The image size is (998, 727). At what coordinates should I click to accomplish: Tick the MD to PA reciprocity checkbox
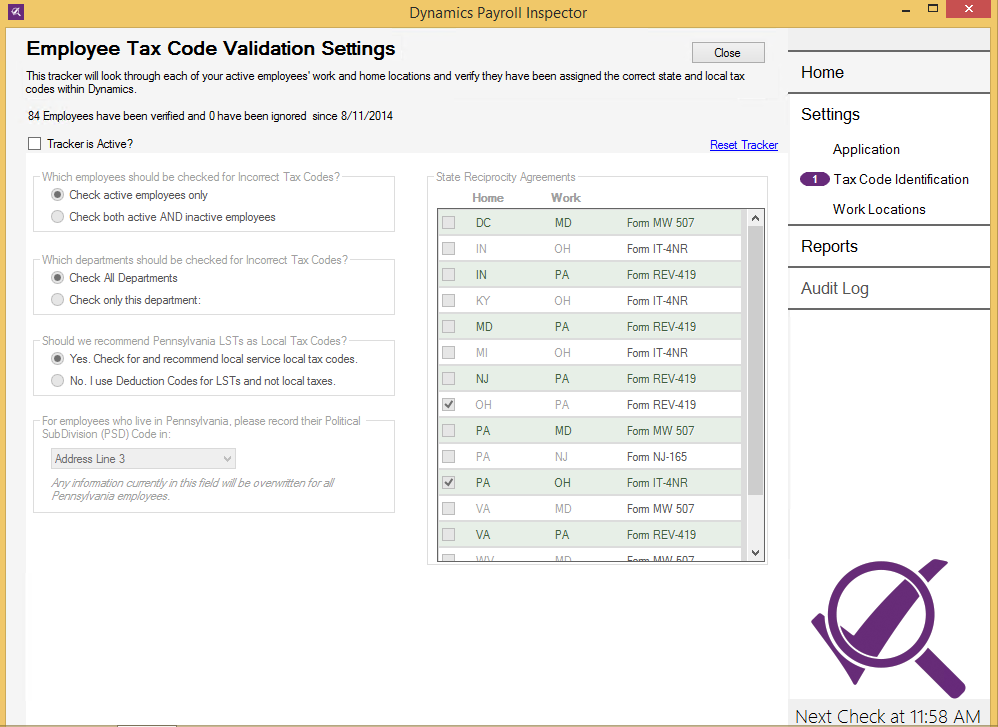pyautogui.click(x=449, y=327)
